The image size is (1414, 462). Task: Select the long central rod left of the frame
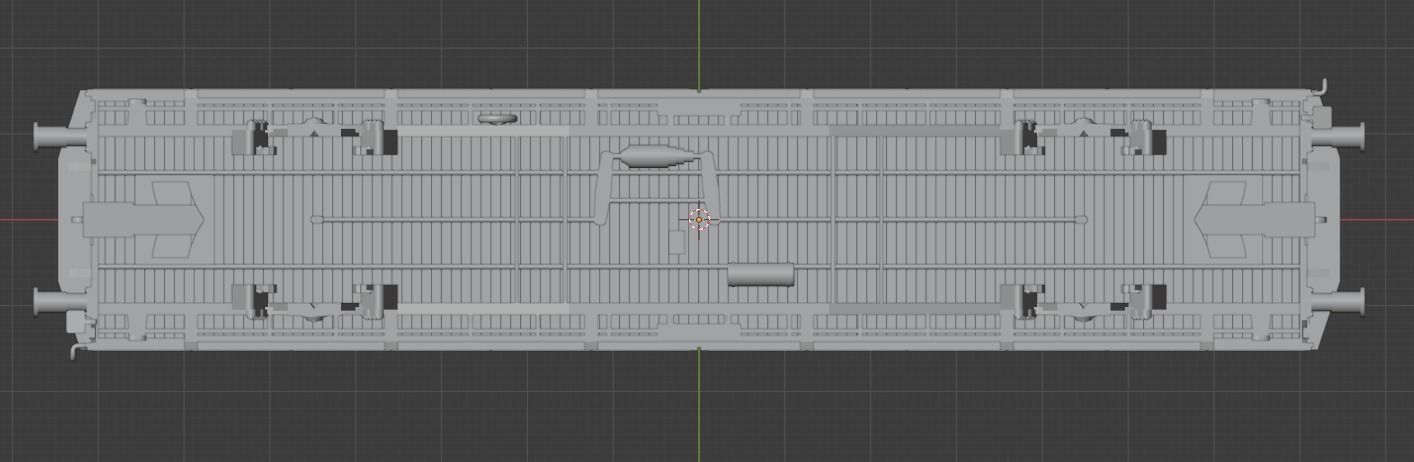click(x=453, y=219)
